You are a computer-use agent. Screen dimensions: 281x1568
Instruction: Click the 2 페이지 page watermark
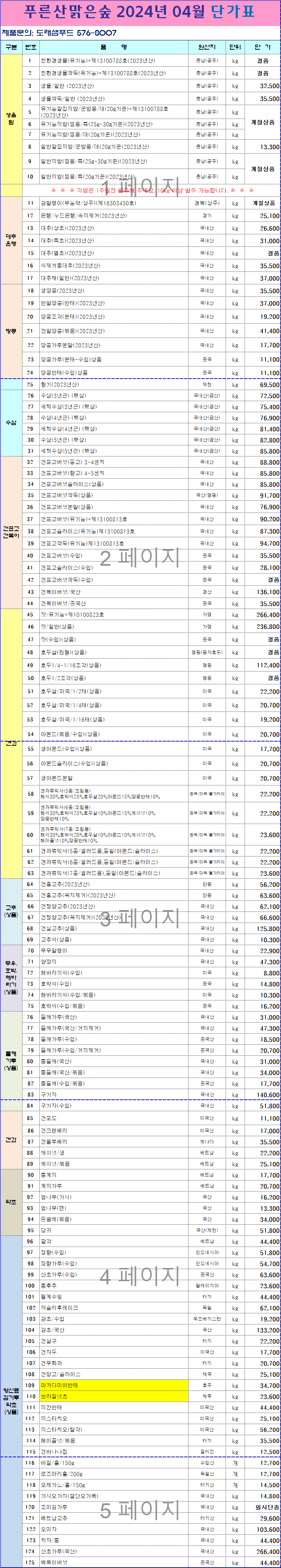(140, 557)
